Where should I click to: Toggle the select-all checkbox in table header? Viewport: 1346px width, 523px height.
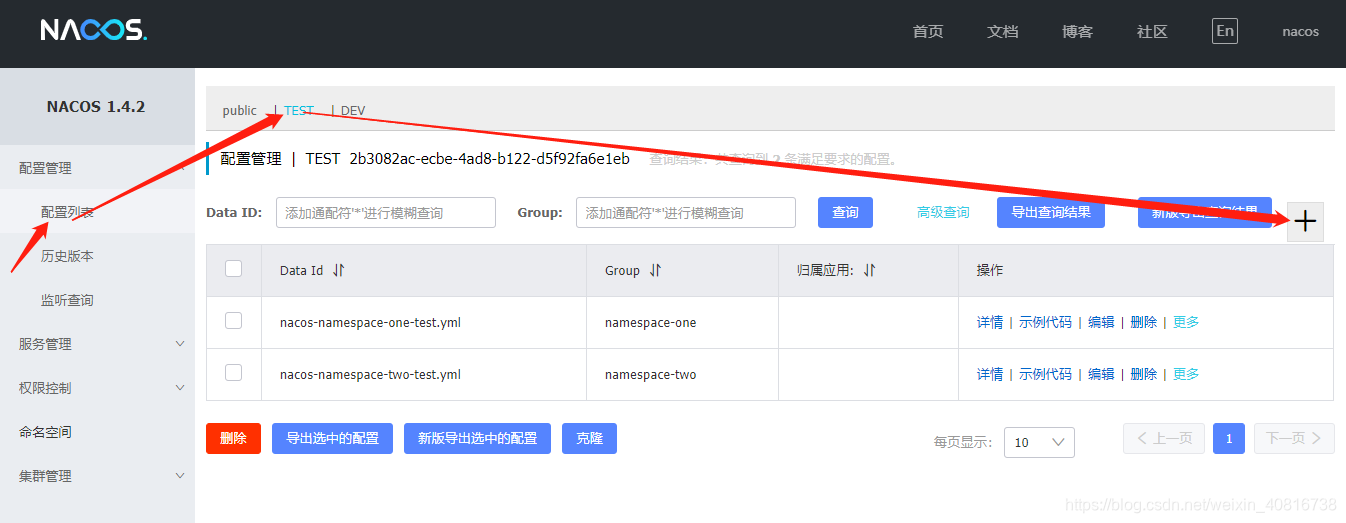point(234,268)
